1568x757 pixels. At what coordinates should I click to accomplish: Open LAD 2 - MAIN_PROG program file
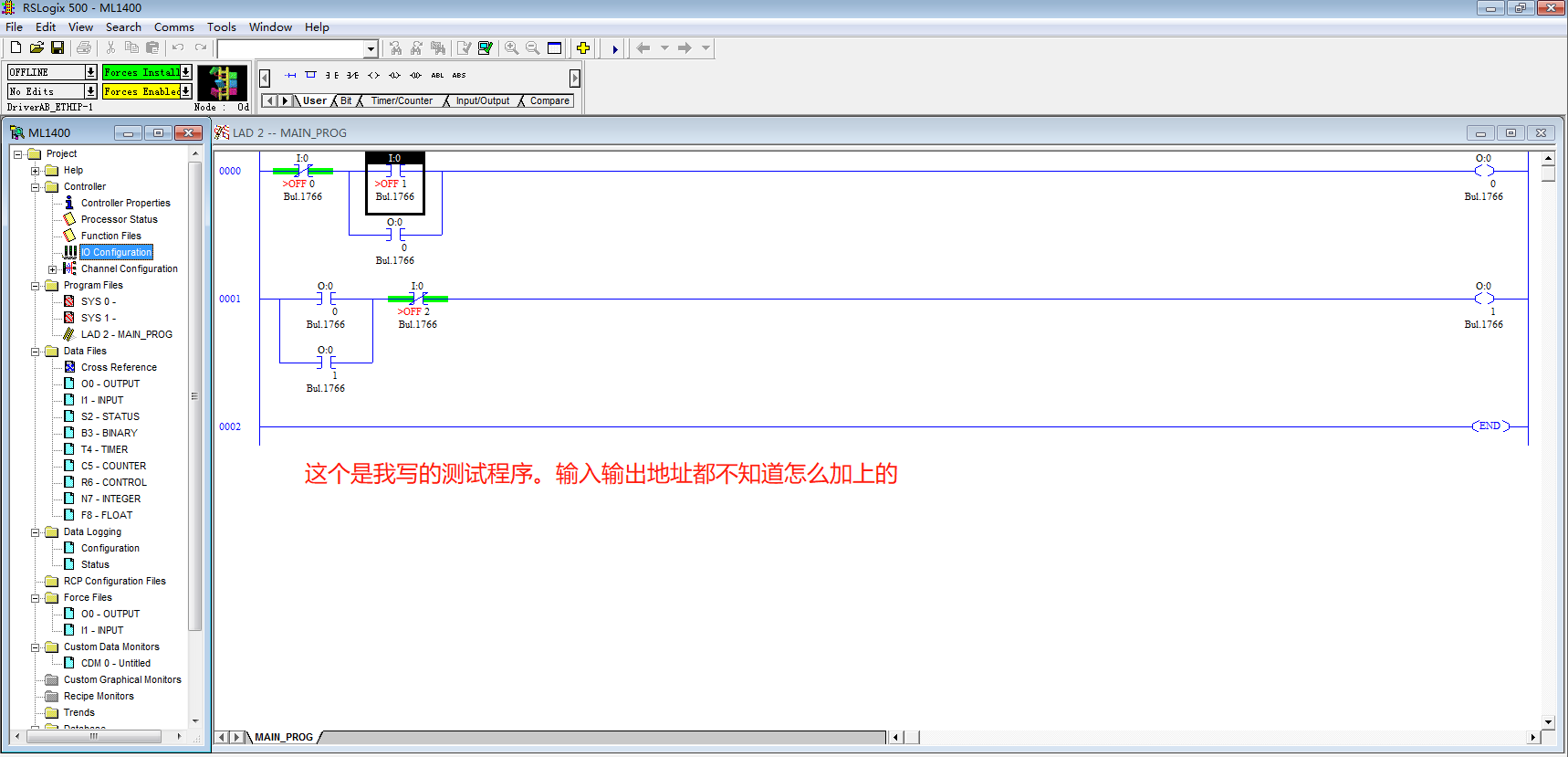[x=126, y=334]
